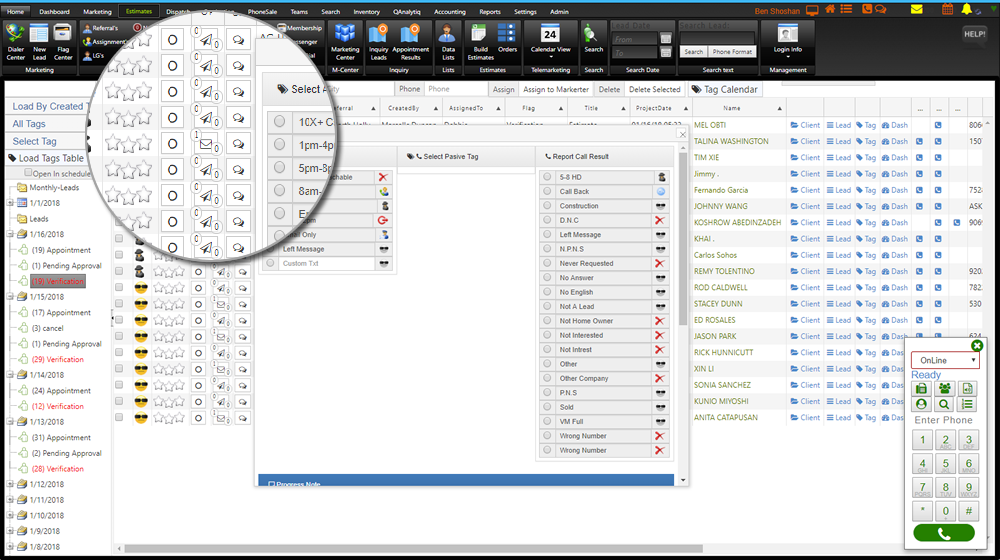
Task: Click the Marketing Center icon
Action: [x=345, y=40]
